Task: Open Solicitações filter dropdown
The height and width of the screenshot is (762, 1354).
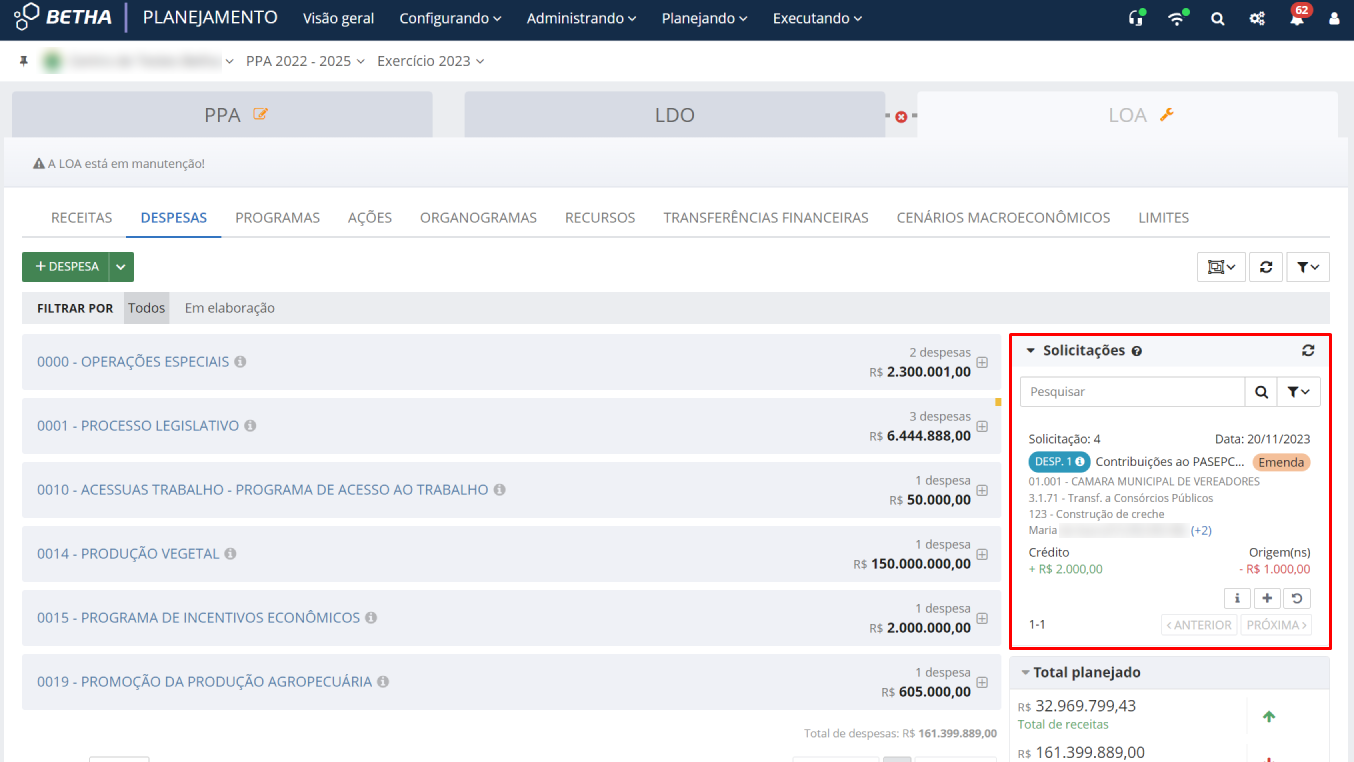Action: click(x=1299, y=392)
